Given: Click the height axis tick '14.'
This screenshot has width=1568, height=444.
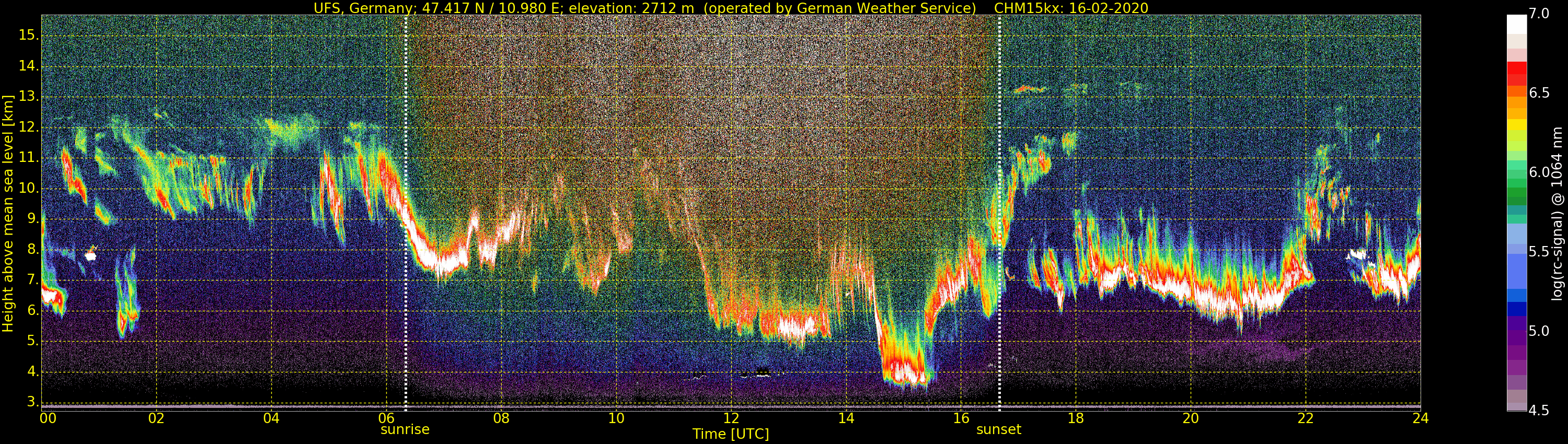Looking at the screenshot, I should pyautogui.click(x=29, y=66).
